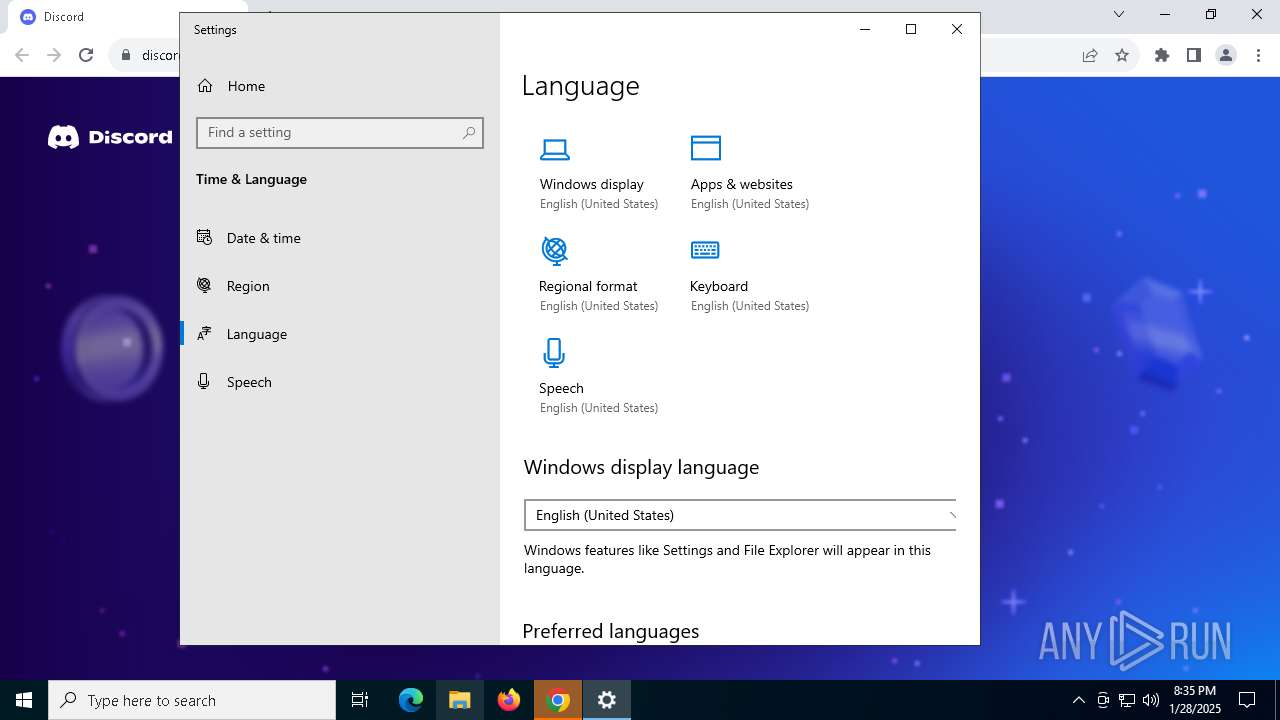
Task: Click the Date & time calendar icon
Action: point(204,237)
